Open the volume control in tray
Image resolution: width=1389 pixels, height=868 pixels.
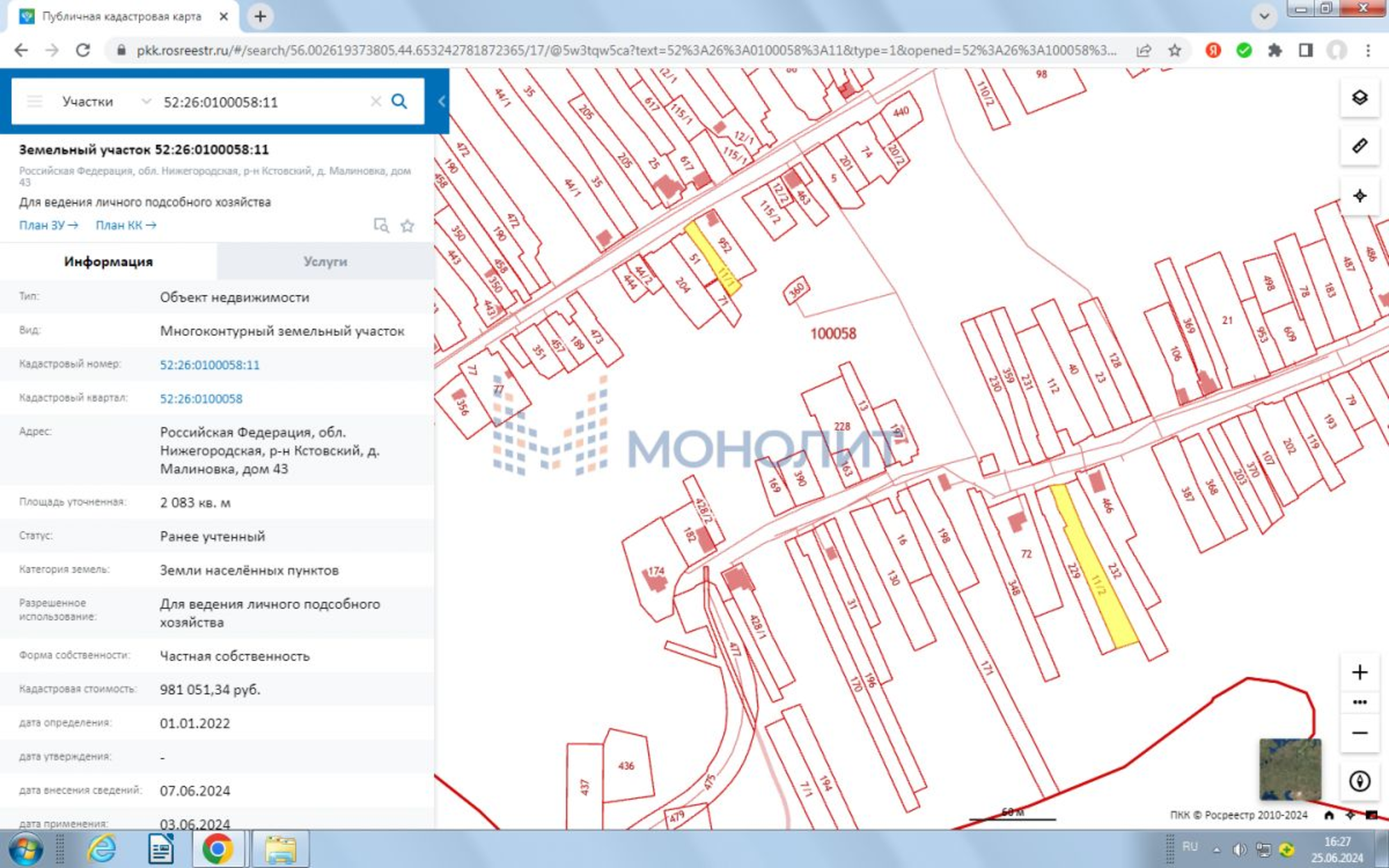[x=1239, y=849]
